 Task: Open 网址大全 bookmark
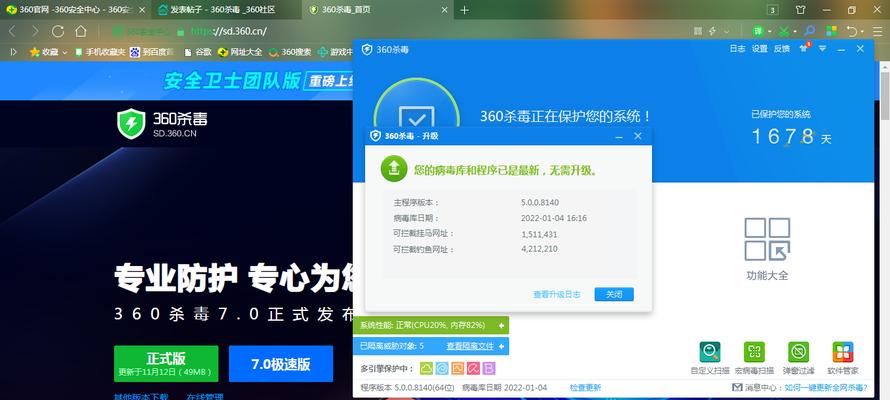[240, 52]
